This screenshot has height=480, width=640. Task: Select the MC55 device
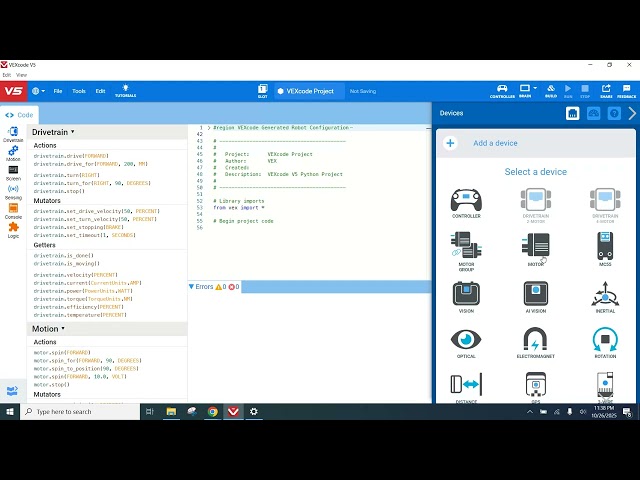tap(605, 249)
